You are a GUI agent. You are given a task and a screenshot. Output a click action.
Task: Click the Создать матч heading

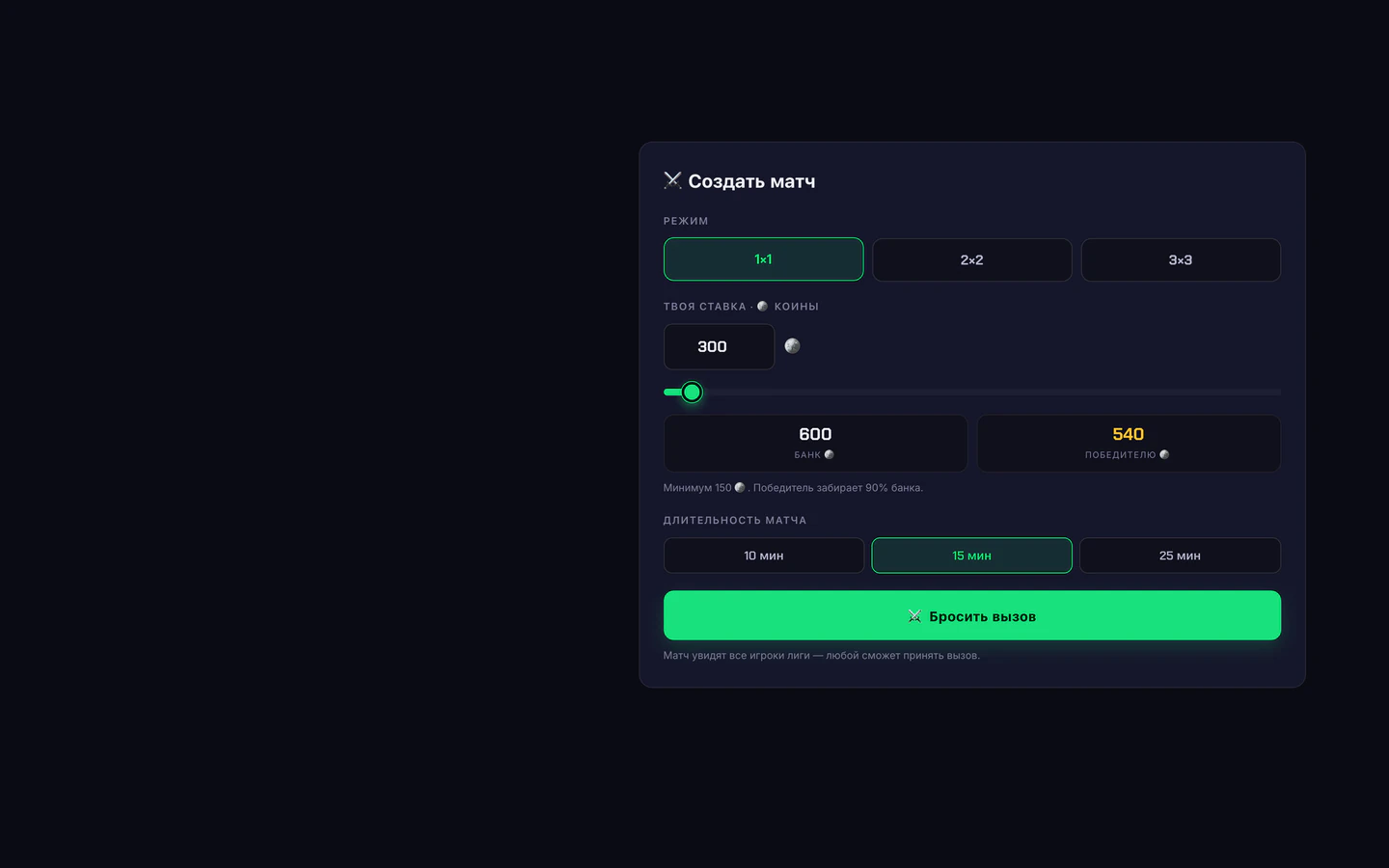tap(751, 181)
